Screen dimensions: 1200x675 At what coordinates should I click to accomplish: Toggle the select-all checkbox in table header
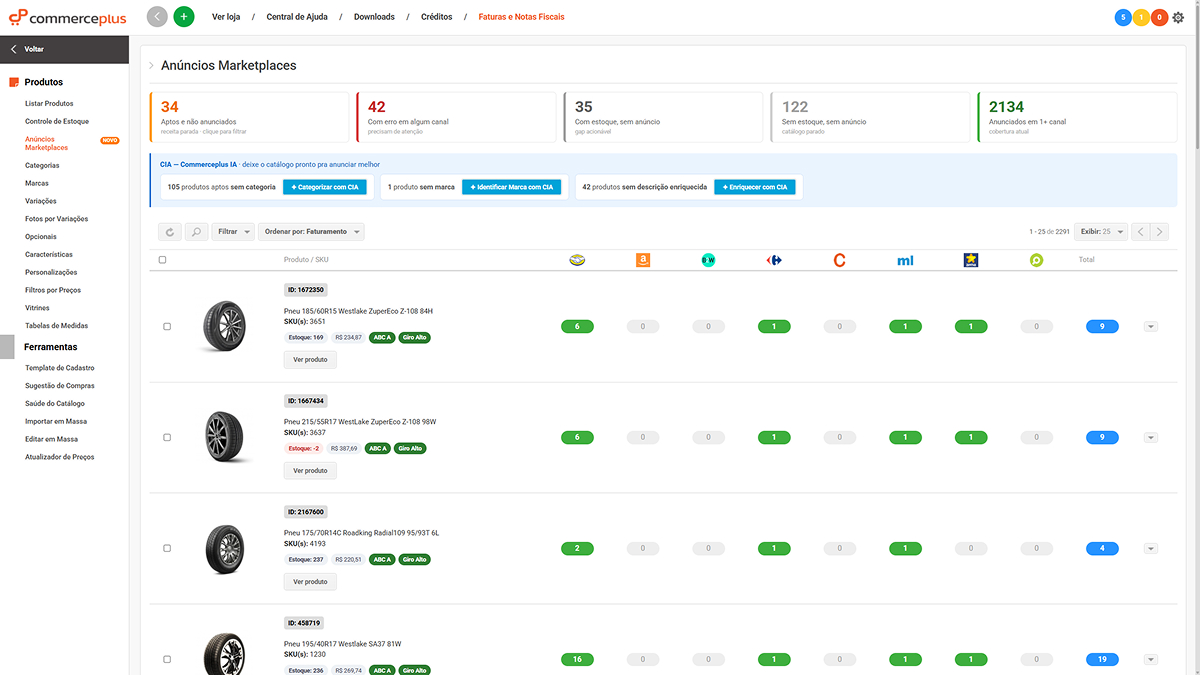pyautogui.click(x=163, y=260)
